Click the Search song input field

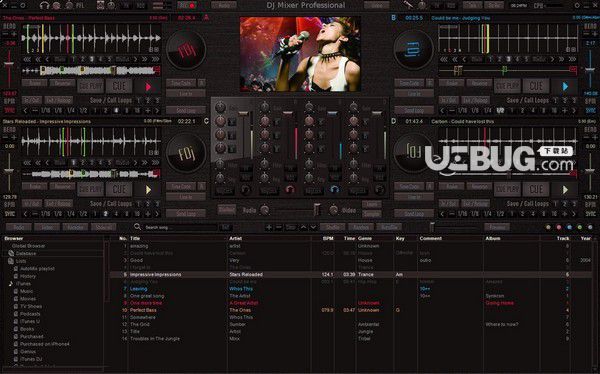tap(181, 227)
